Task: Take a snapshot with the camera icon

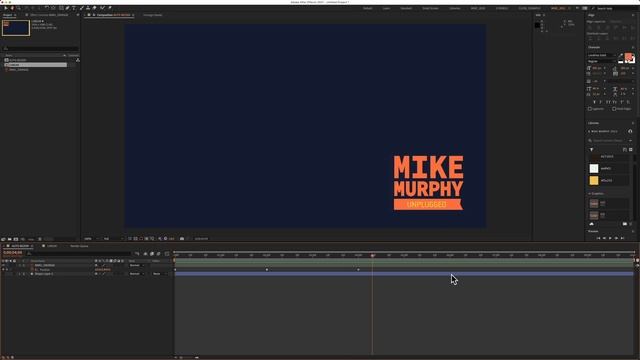Action: (x=182, y=239)
